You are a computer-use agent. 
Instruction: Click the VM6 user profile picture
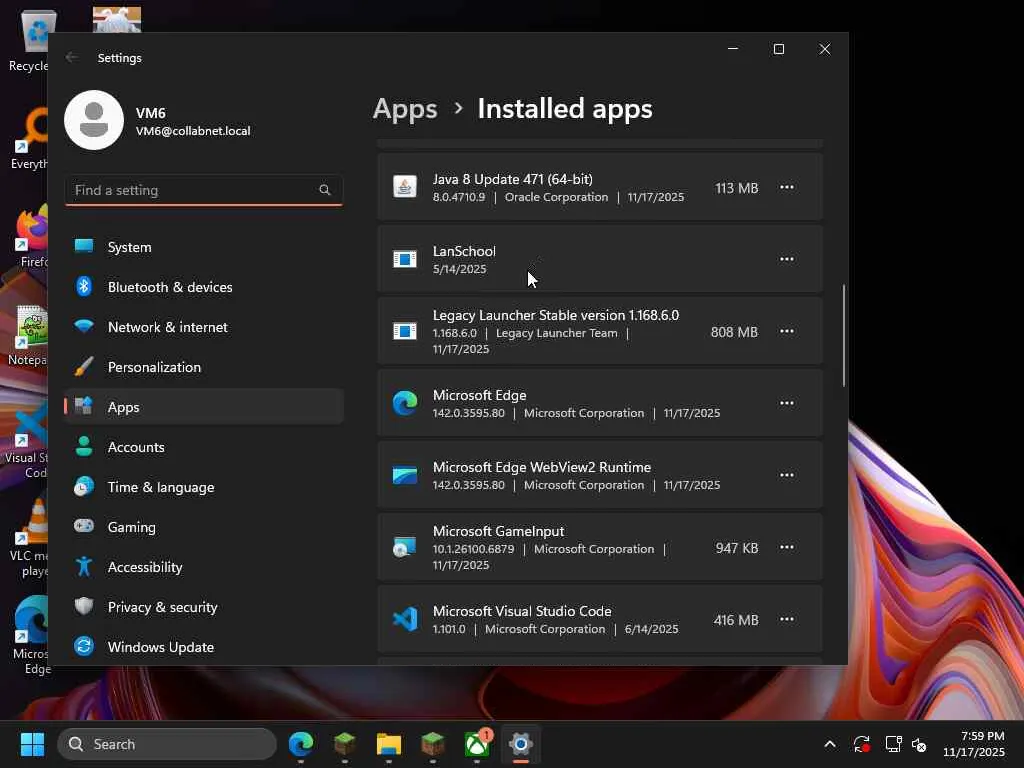tap(94, 120)
